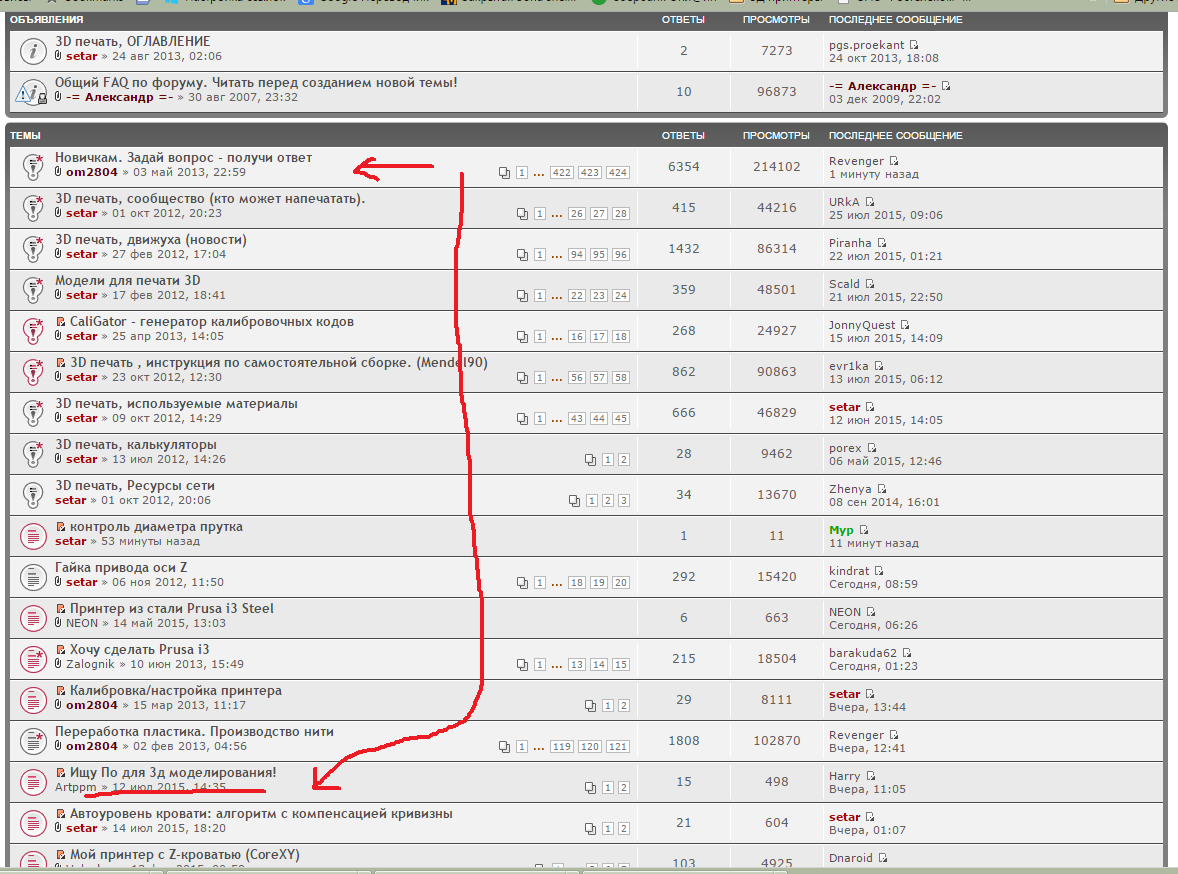Image resolution: width=1178 pixels, height=874 pixels.
Task: Open topic 3D печать, ОГЛАВЛЕНИЕ
Action: [x=132, y=41]
